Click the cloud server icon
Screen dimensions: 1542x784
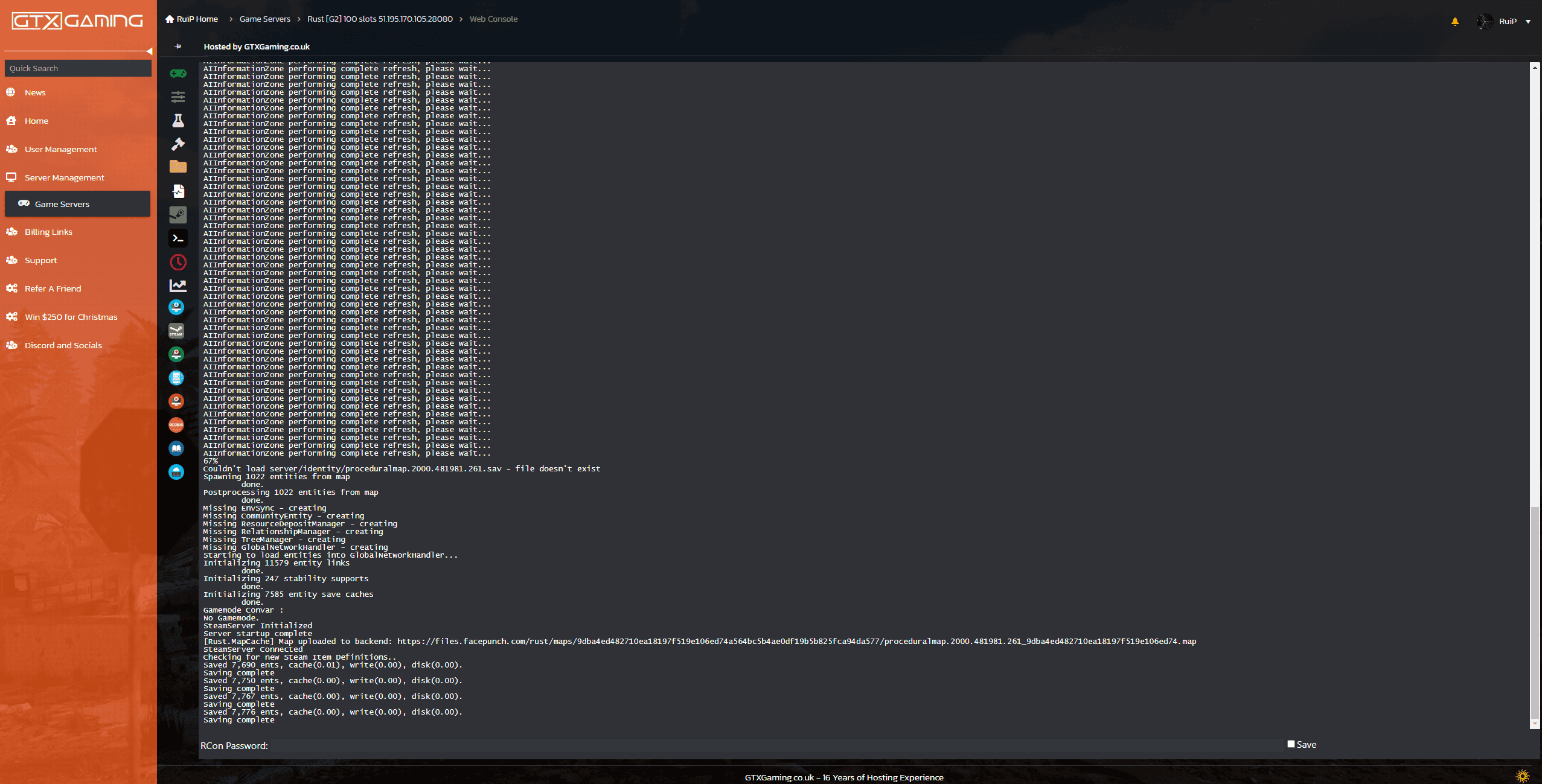176,472
